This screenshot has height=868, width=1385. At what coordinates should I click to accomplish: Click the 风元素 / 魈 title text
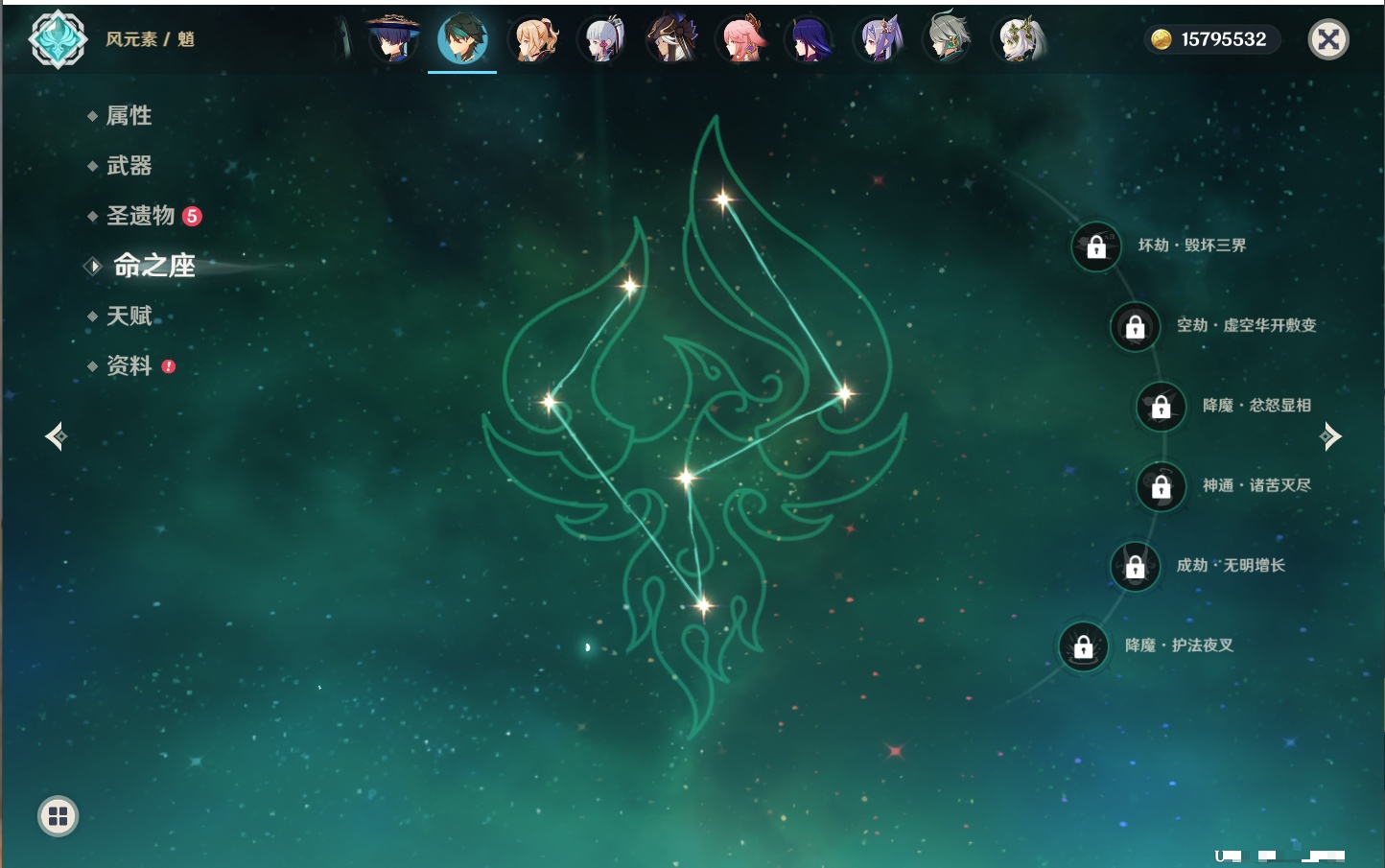(150, 39)
